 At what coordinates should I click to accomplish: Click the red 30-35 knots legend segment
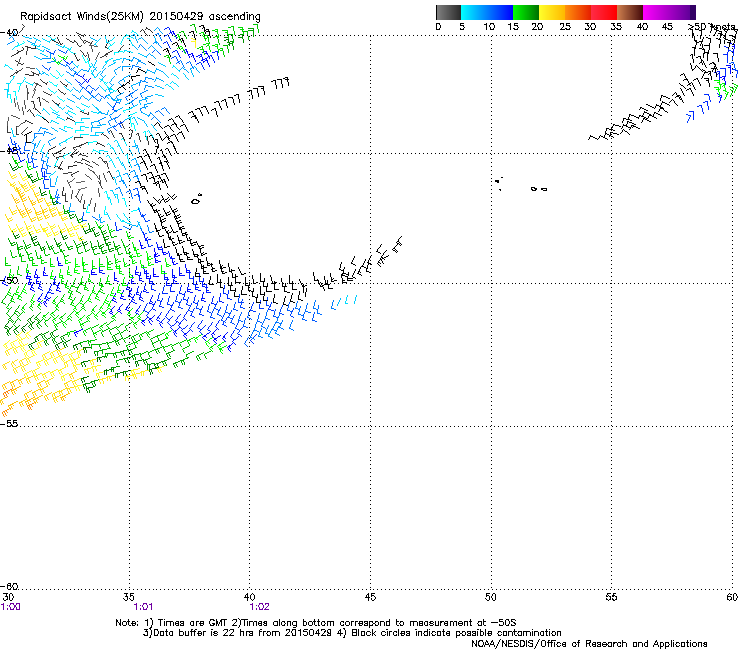[604, 12]
